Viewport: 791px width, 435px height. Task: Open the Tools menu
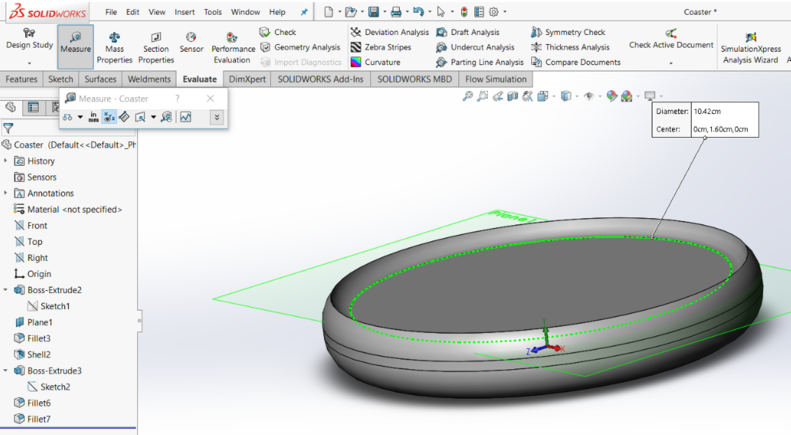click(212, 12)
